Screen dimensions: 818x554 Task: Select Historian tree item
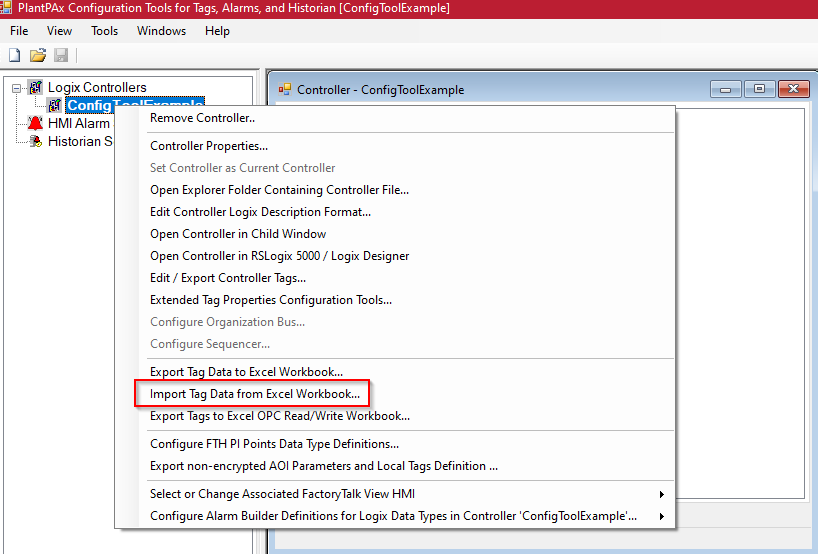point(80,141)
